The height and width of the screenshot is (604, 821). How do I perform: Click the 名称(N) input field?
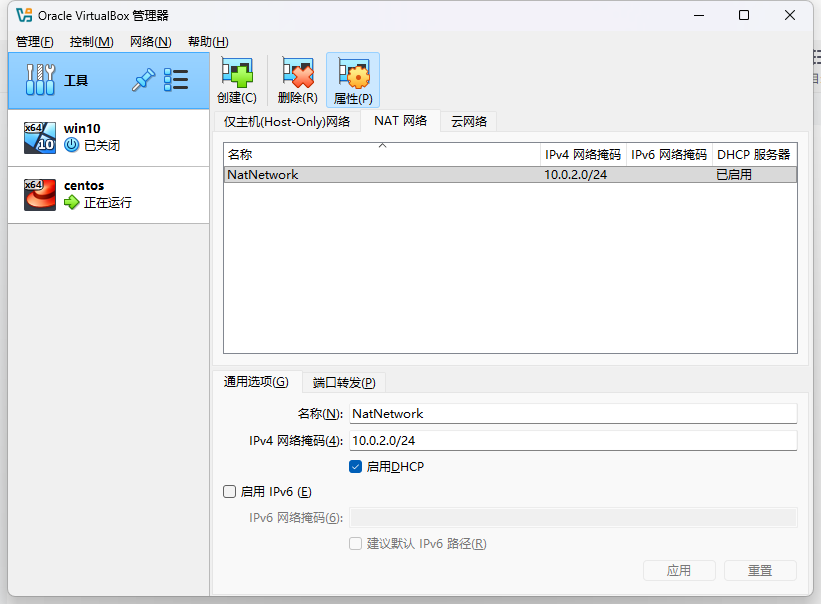pos(573,413)
